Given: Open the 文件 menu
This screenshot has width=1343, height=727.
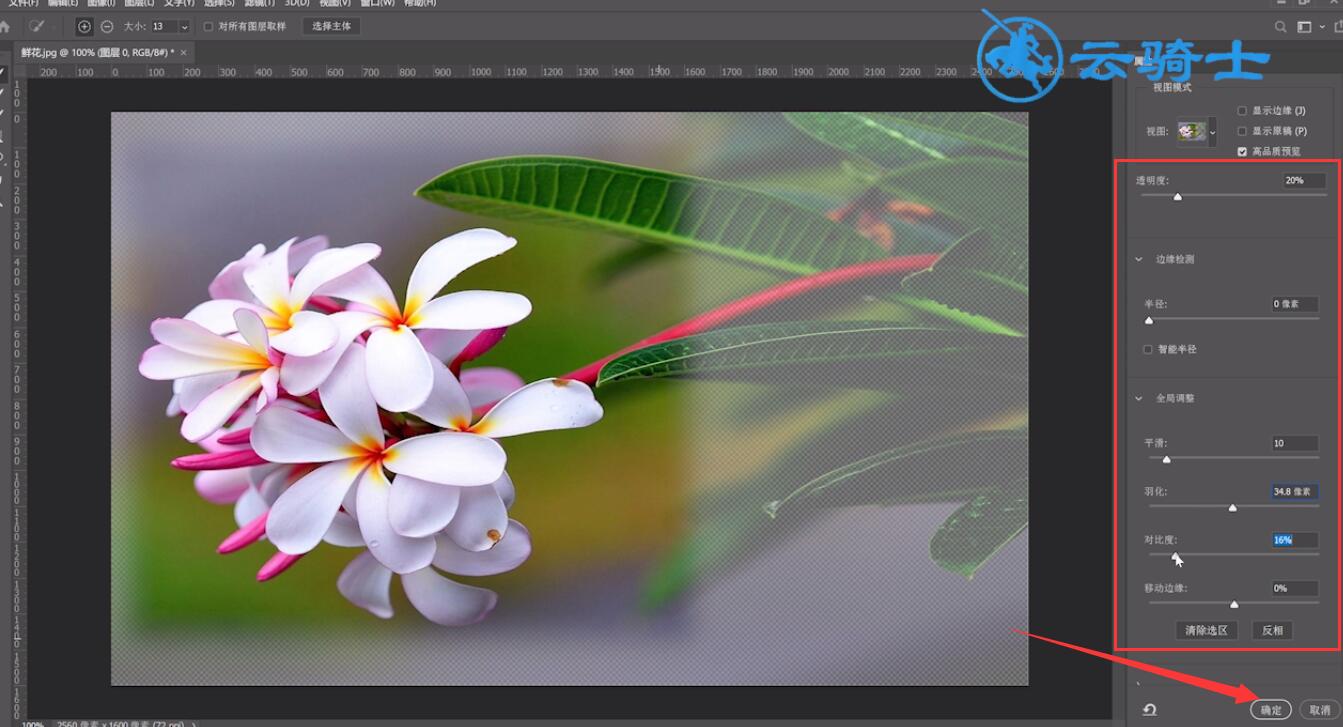Looking at the screenshot, I should pyautogui.click(x=22, y=3).
